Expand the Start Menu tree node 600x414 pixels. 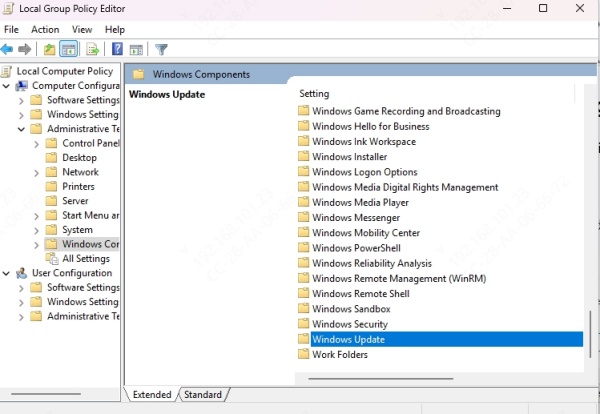(x=36, y=216)
